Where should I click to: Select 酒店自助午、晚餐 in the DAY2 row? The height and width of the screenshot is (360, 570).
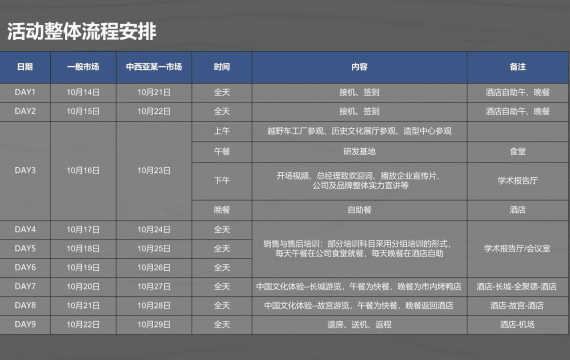tap(518, 112)
